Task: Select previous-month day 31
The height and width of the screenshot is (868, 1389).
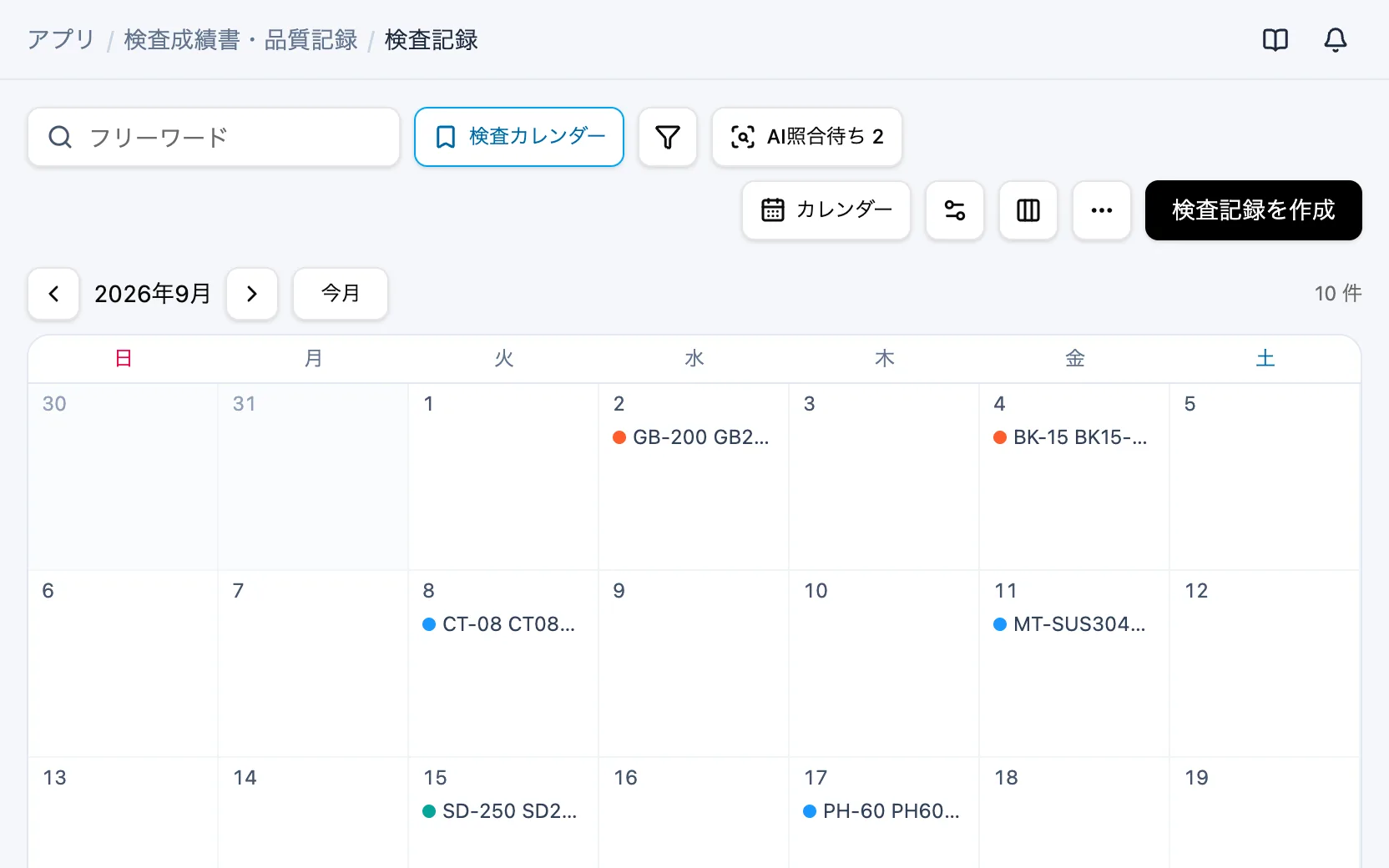Action: tap(313, 477)
